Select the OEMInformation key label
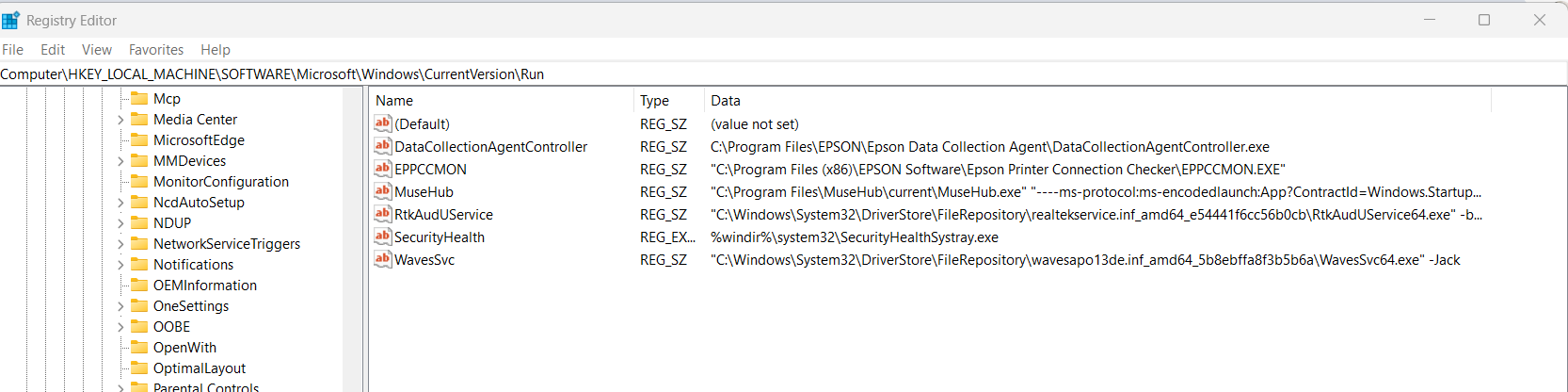1568x392 pixels. pyautogui.click(x=205, y=286)
